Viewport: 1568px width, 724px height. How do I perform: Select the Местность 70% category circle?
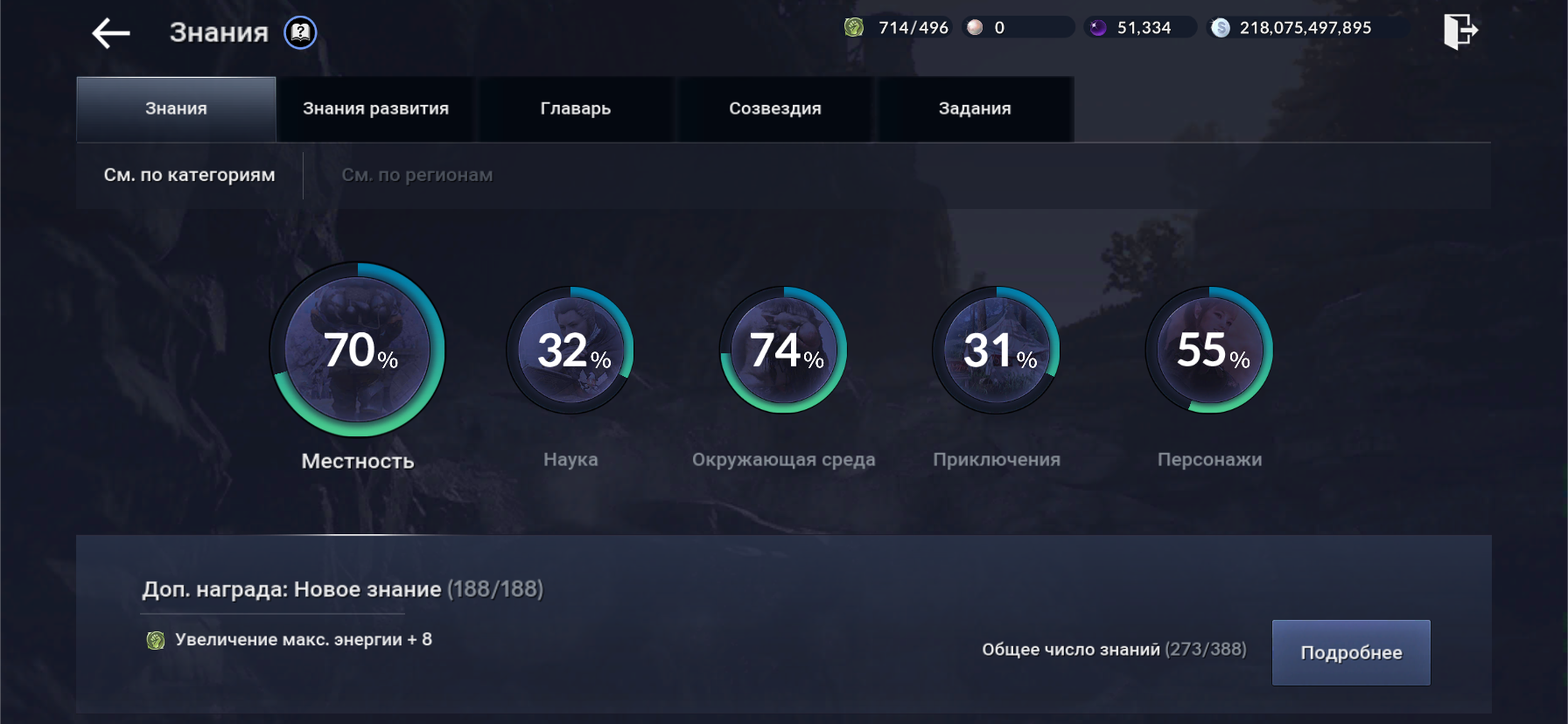tap(358, 350)
